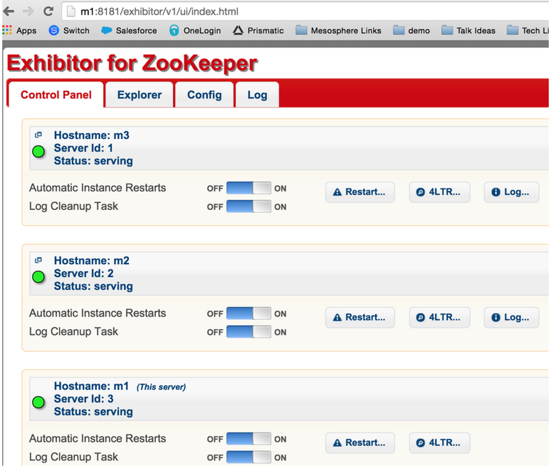This screenshot has height=467, width=551.
Task: Click Restart... button for host m3
Action: click(x=360, y=192)
